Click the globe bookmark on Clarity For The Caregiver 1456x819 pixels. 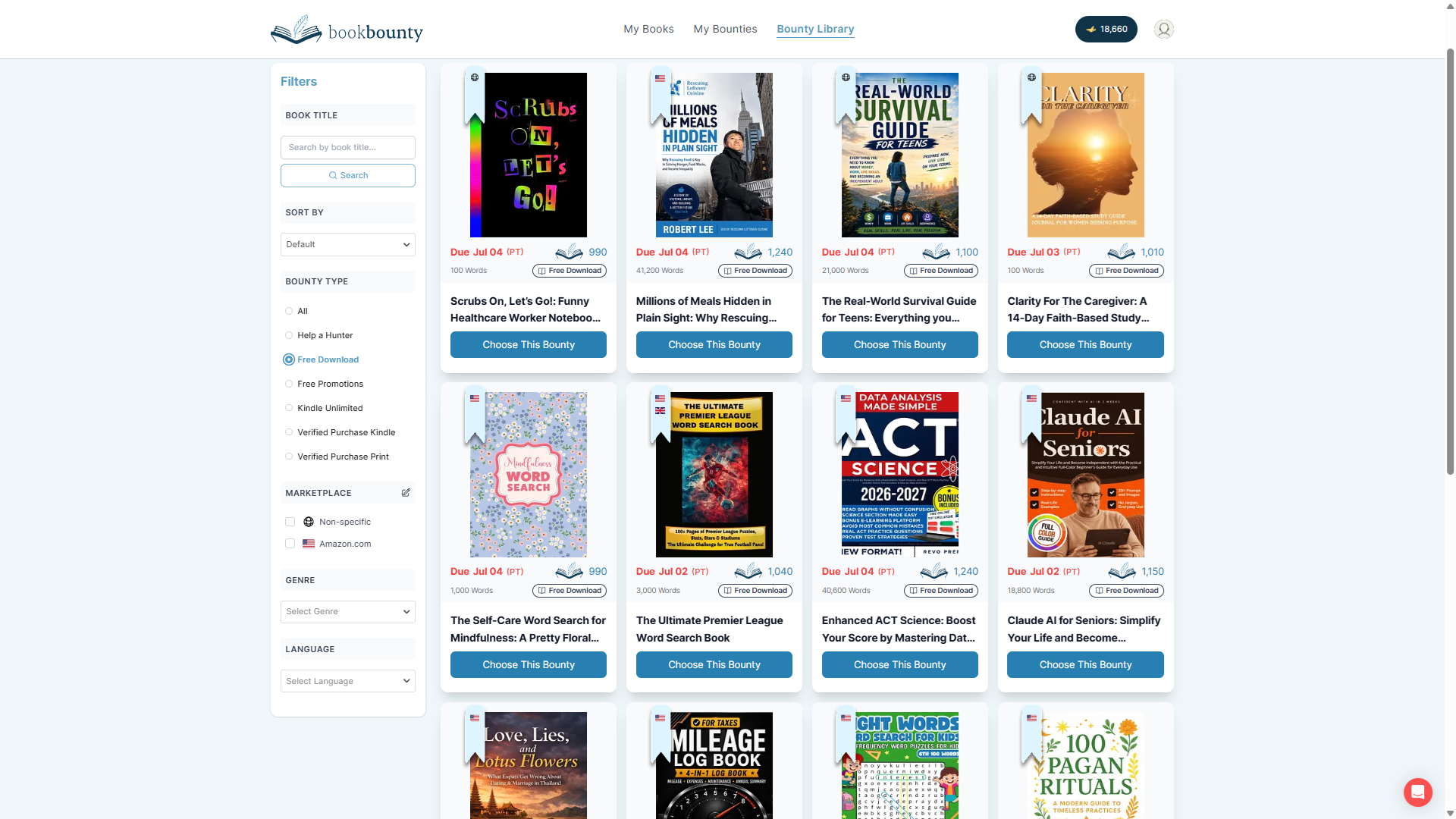click(x=1031, y=96)
